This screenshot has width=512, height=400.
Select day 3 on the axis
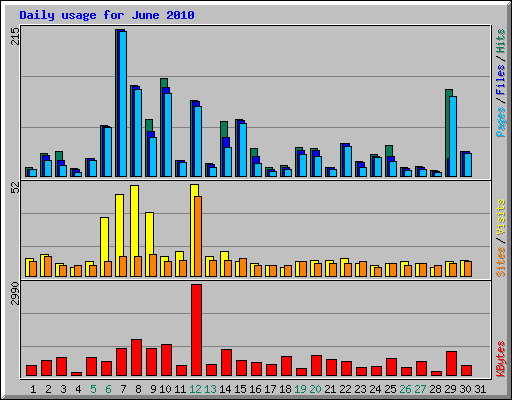(63, 389)
